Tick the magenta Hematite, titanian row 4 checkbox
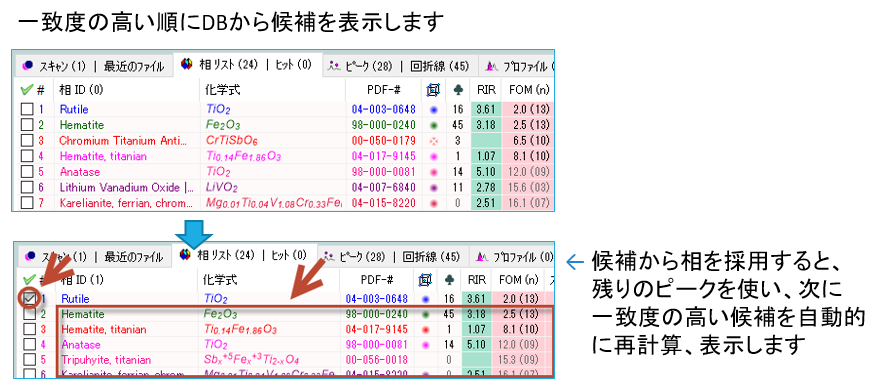Image resolution: width=873 pixels, height=384 pixels. (x=27, y=156)
